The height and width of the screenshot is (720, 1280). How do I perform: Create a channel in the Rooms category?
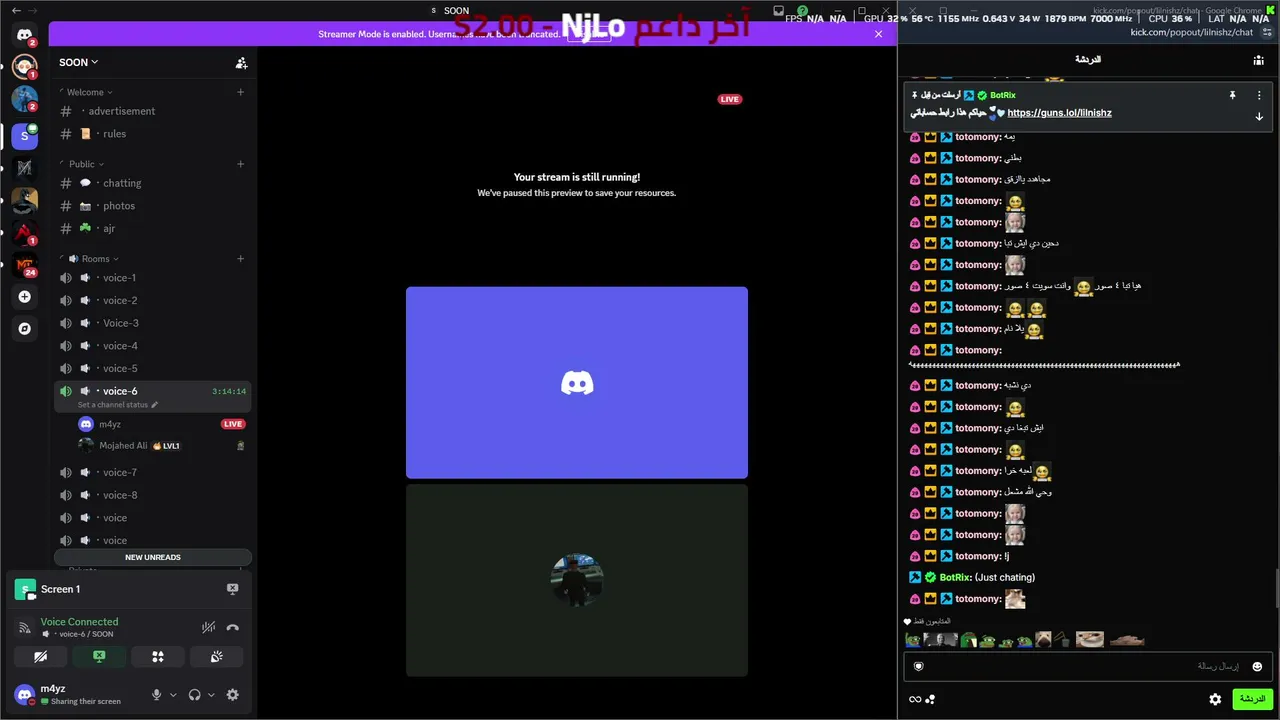pos(240,259)
